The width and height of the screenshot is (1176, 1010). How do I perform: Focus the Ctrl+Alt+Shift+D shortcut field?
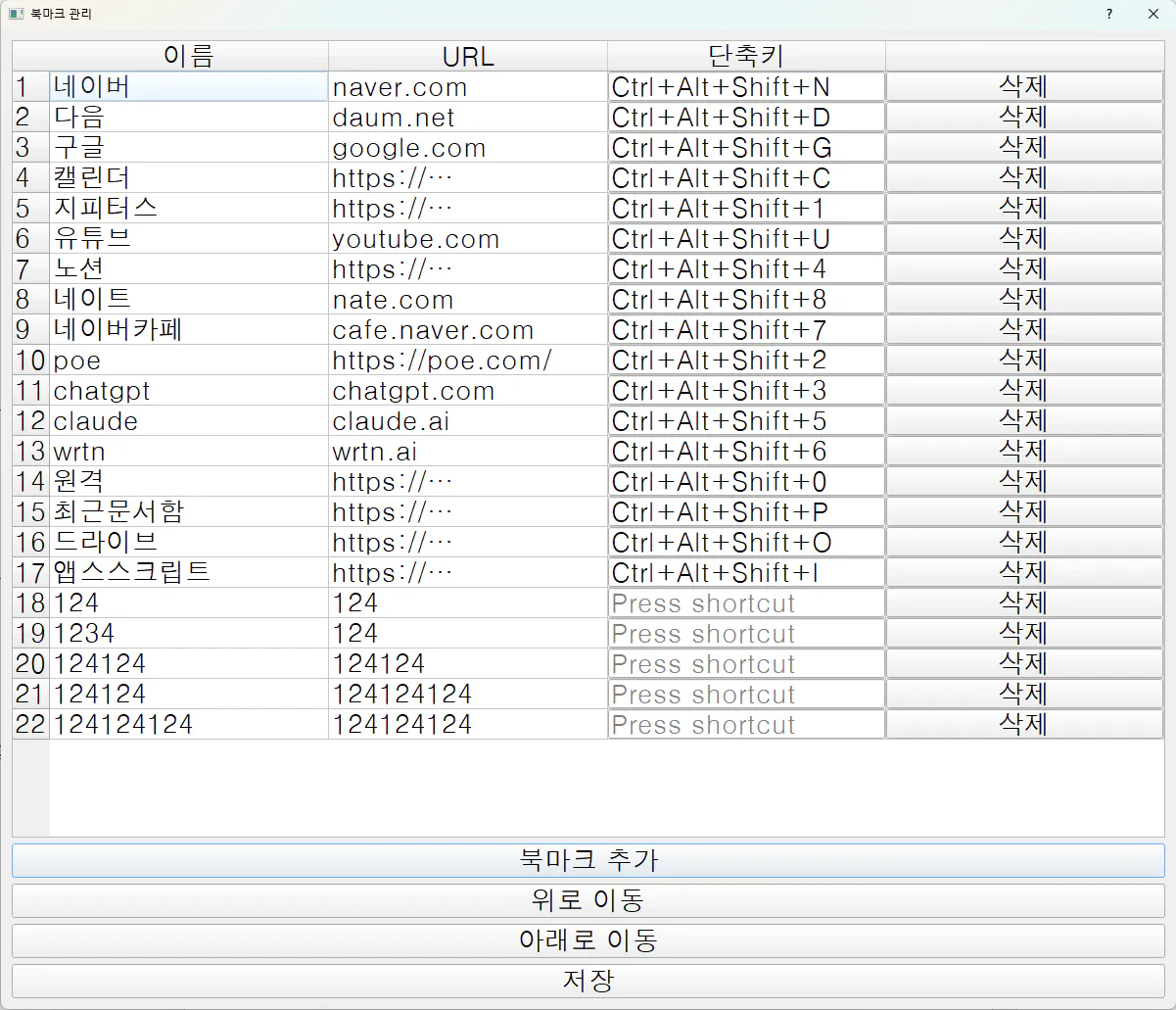point(746,117)
